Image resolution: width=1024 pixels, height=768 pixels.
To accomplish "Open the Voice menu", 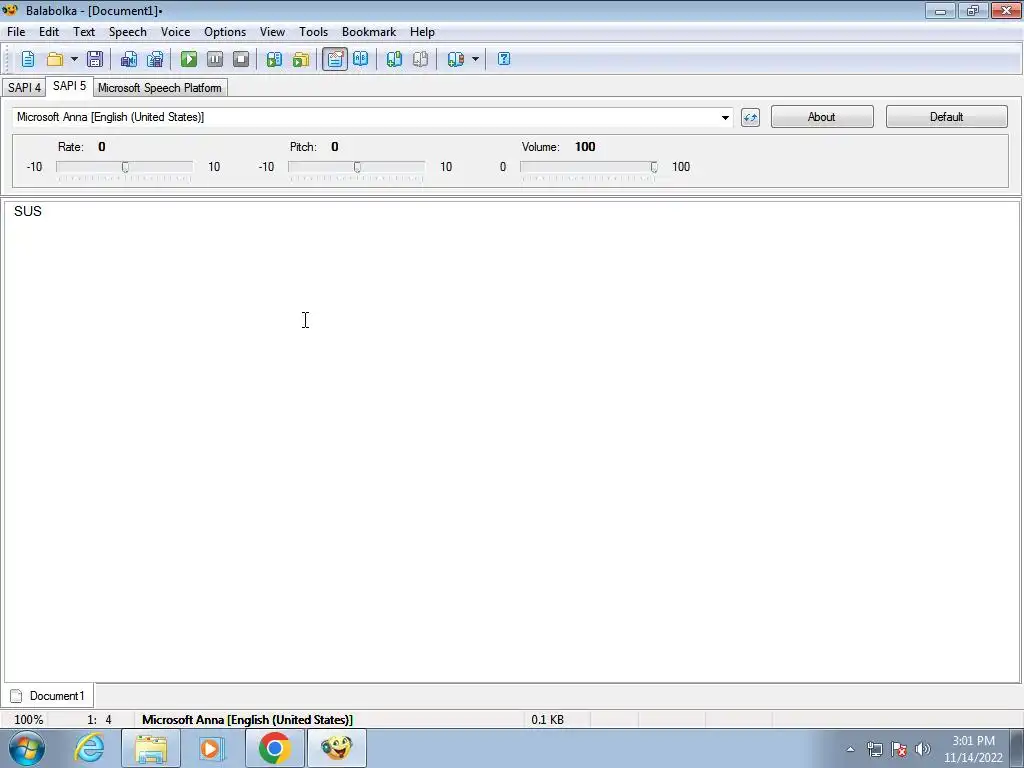I will 176,32.
